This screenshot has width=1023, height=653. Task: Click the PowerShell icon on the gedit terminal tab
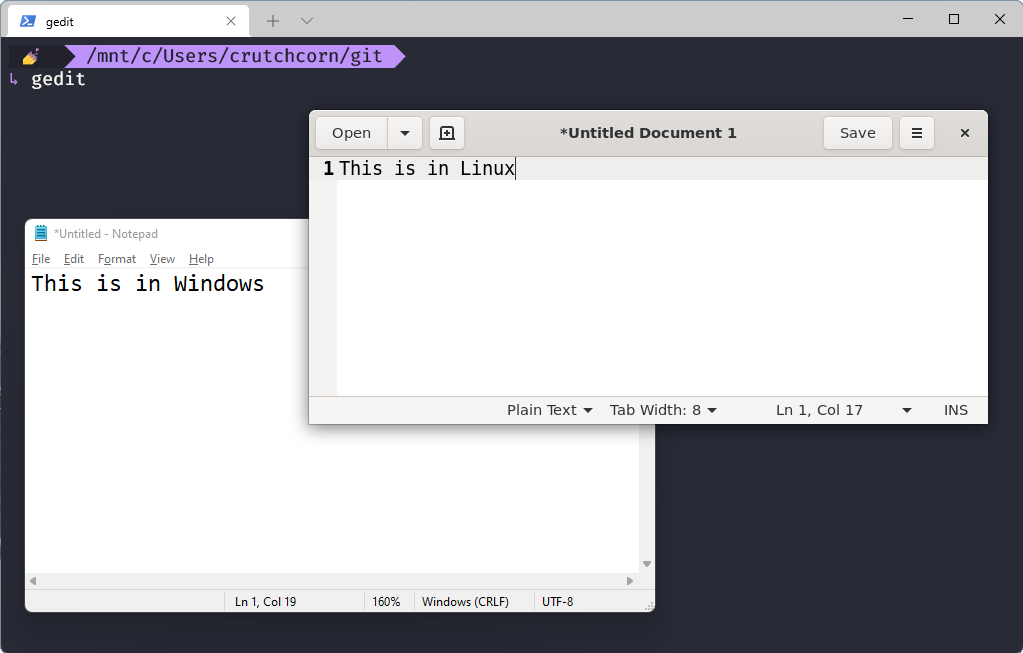27,20
